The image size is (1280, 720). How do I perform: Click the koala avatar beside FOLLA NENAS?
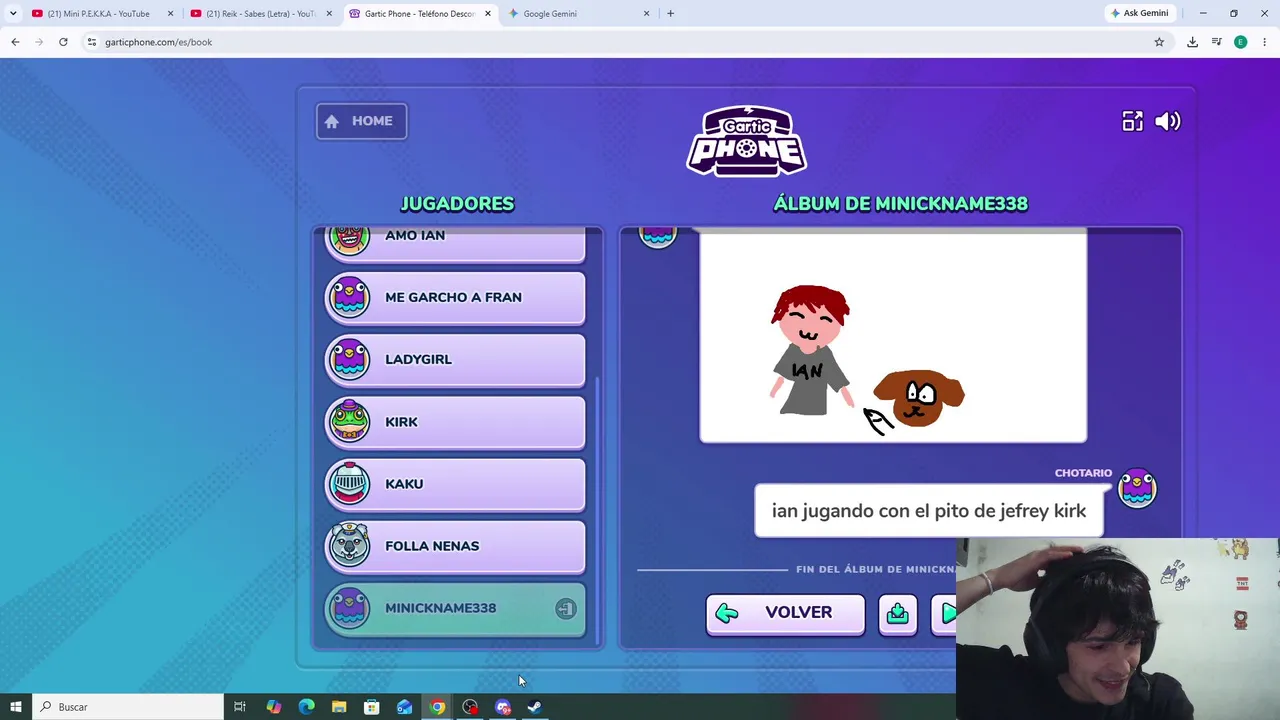tap(349, 545)
